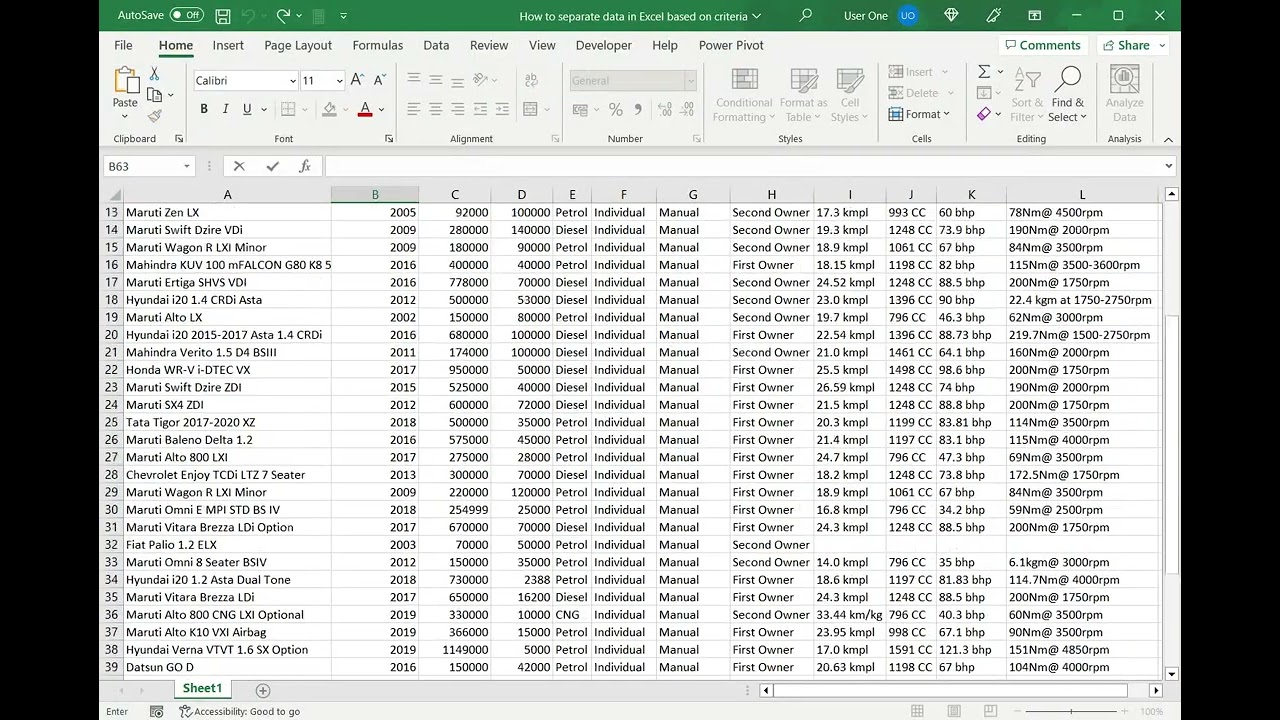Align text to the top
The image size is (1280, 720).
[413, 80]
